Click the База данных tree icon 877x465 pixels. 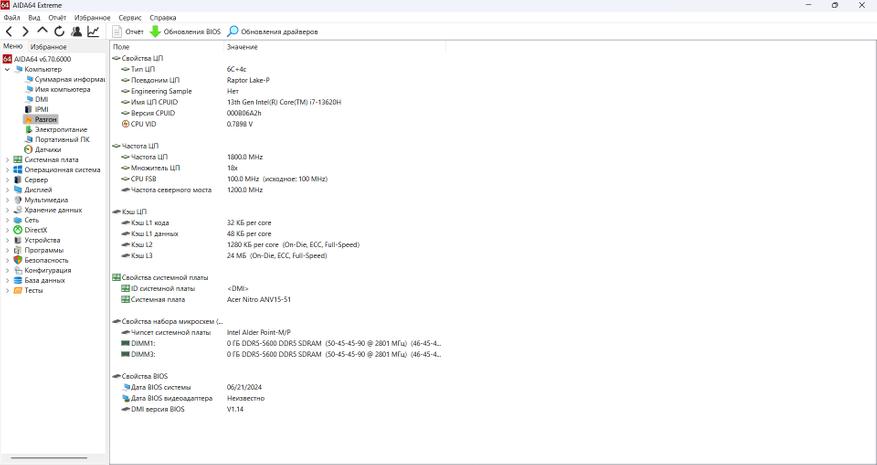(18, 281)
